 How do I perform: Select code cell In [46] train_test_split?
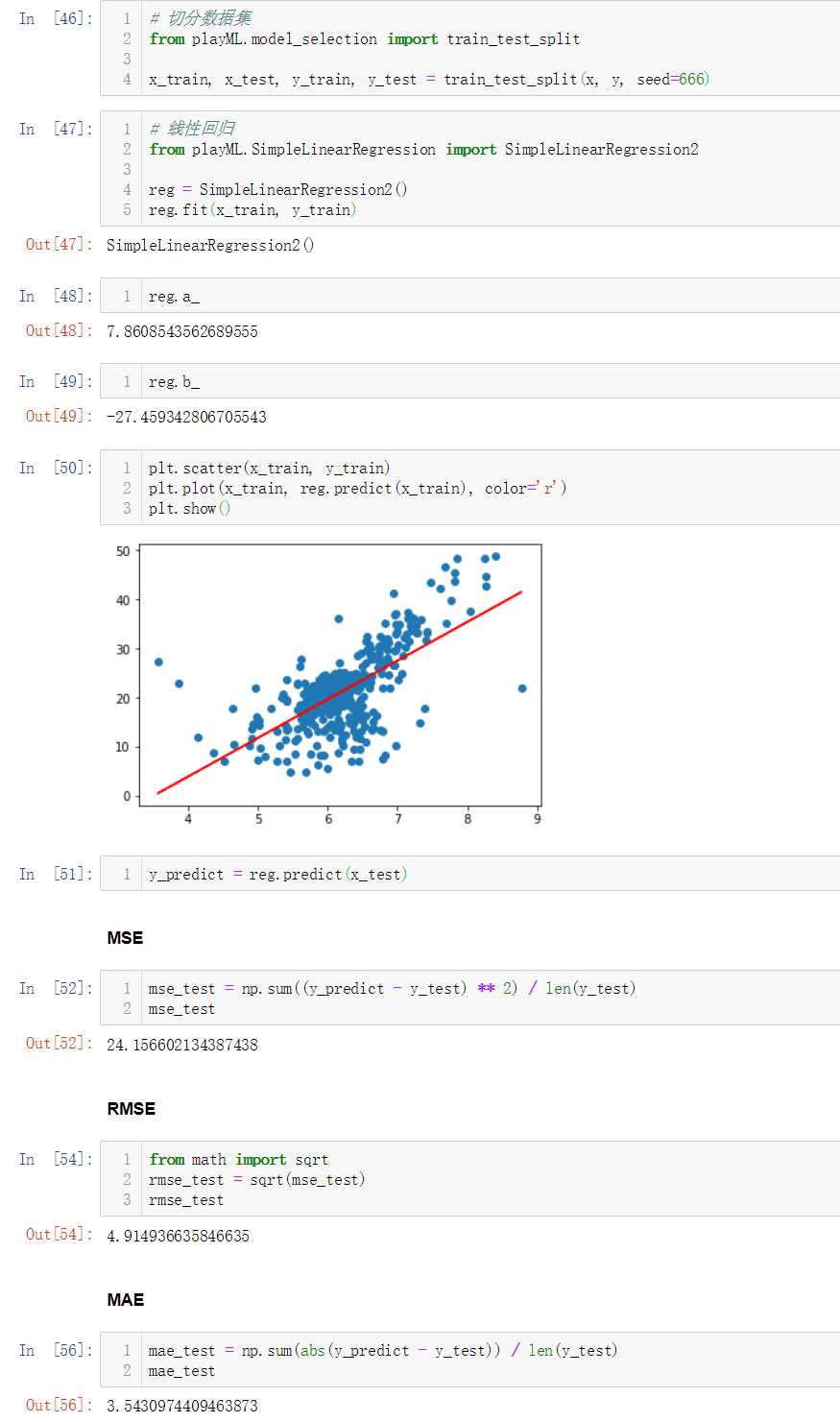coord(470,48)
